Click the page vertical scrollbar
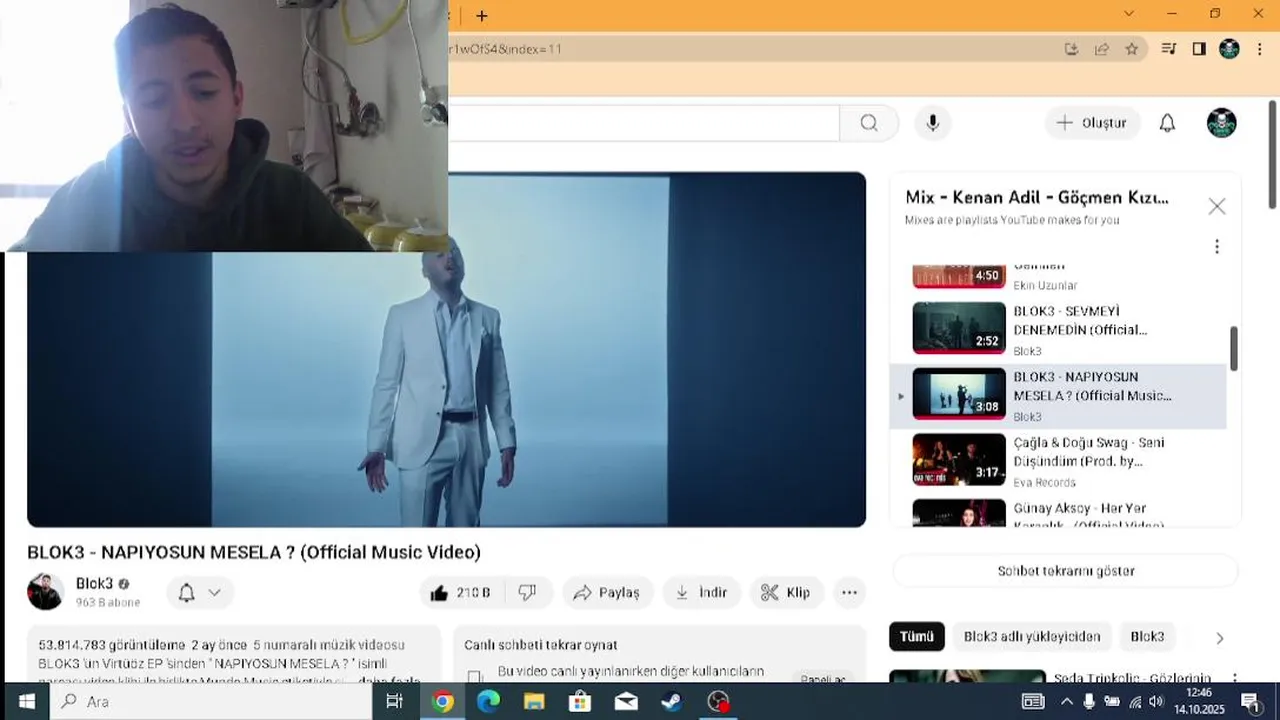Image resolution: width=1280 pixels, height=720 pixels. (1273, 155)
